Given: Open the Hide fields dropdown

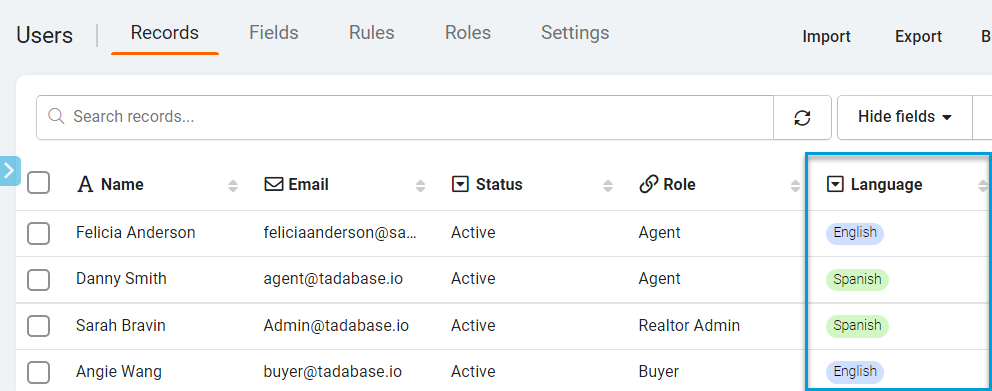Looking at the screenshot, I should point(905,117).
